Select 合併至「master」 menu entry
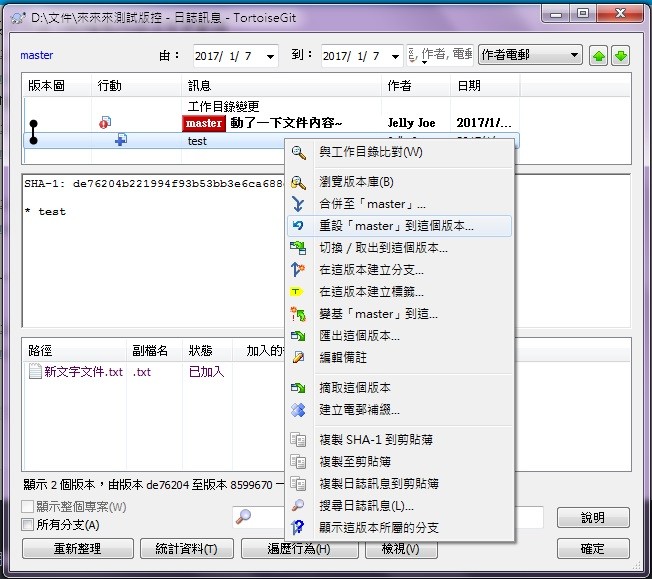652x579 pixels. click(x=400, y=204)
